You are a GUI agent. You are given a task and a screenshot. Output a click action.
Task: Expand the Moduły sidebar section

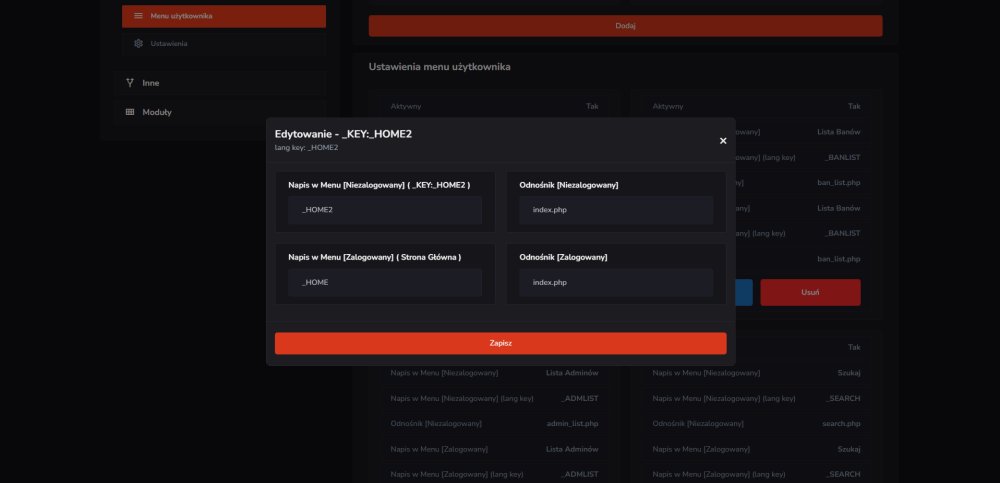click(220, 112)
